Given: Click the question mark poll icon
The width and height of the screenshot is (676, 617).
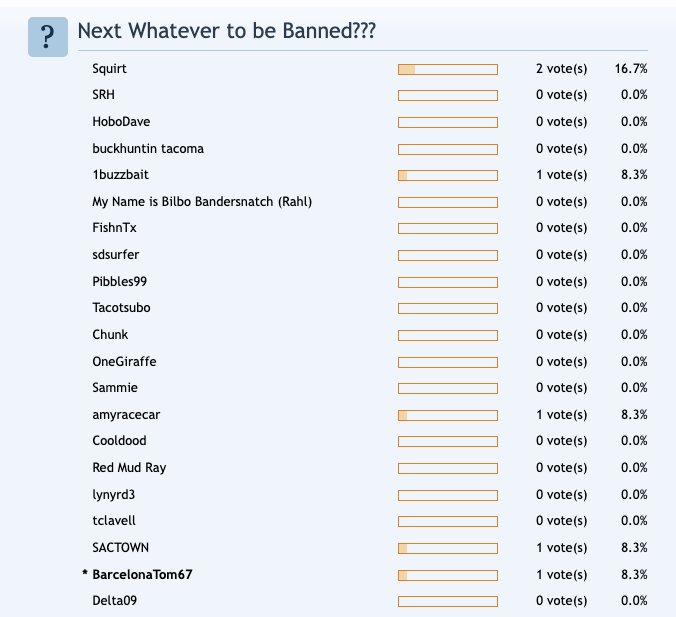Looking at the screenshot, I should [48, 37].
